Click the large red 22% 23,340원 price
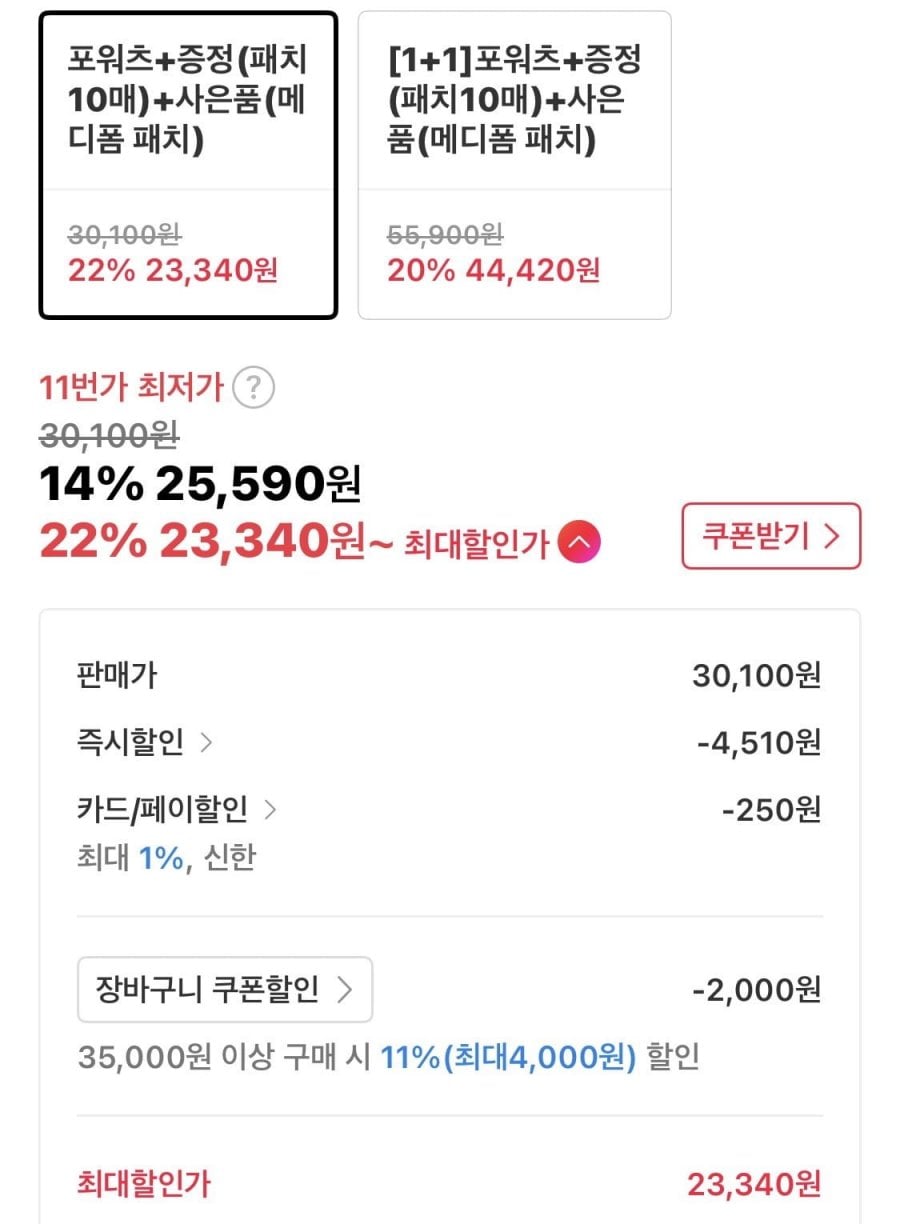Image resolution: width=900 pixels, height=1224 pixels. tap(202, 542)
